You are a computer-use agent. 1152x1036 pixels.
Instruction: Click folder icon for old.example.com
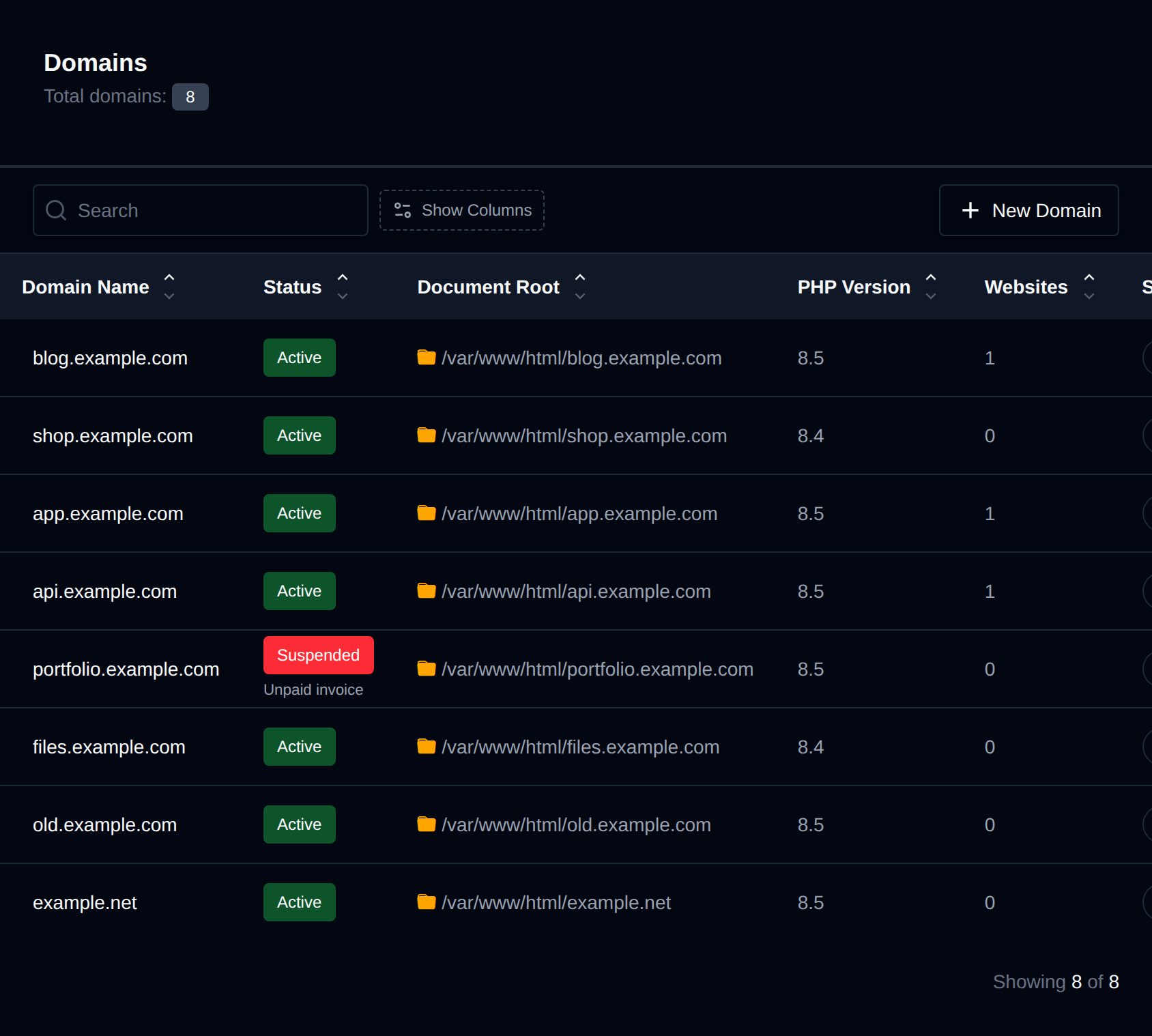[427, 824]
